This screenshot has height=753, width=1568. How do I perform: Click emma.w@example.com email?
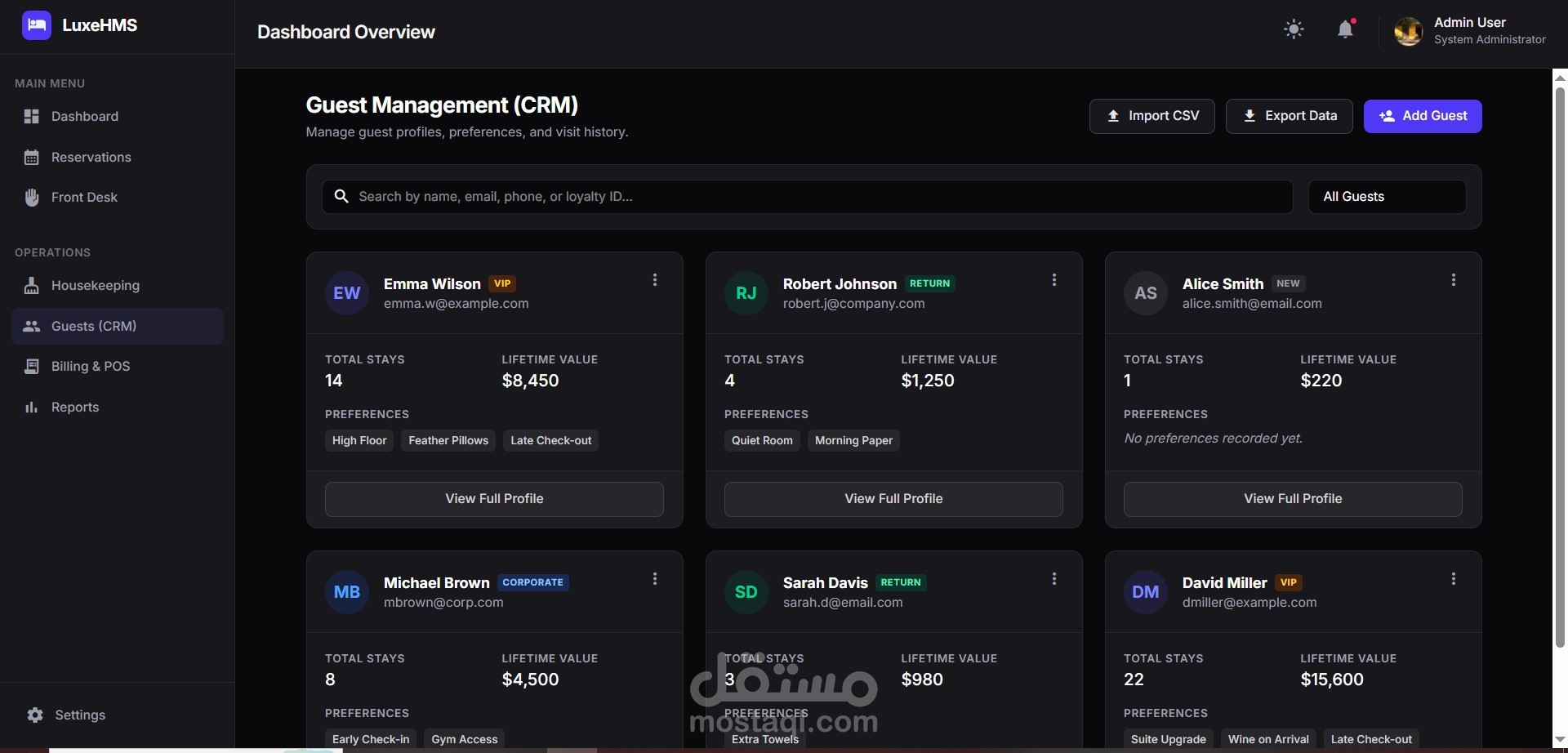click(457, 304)
